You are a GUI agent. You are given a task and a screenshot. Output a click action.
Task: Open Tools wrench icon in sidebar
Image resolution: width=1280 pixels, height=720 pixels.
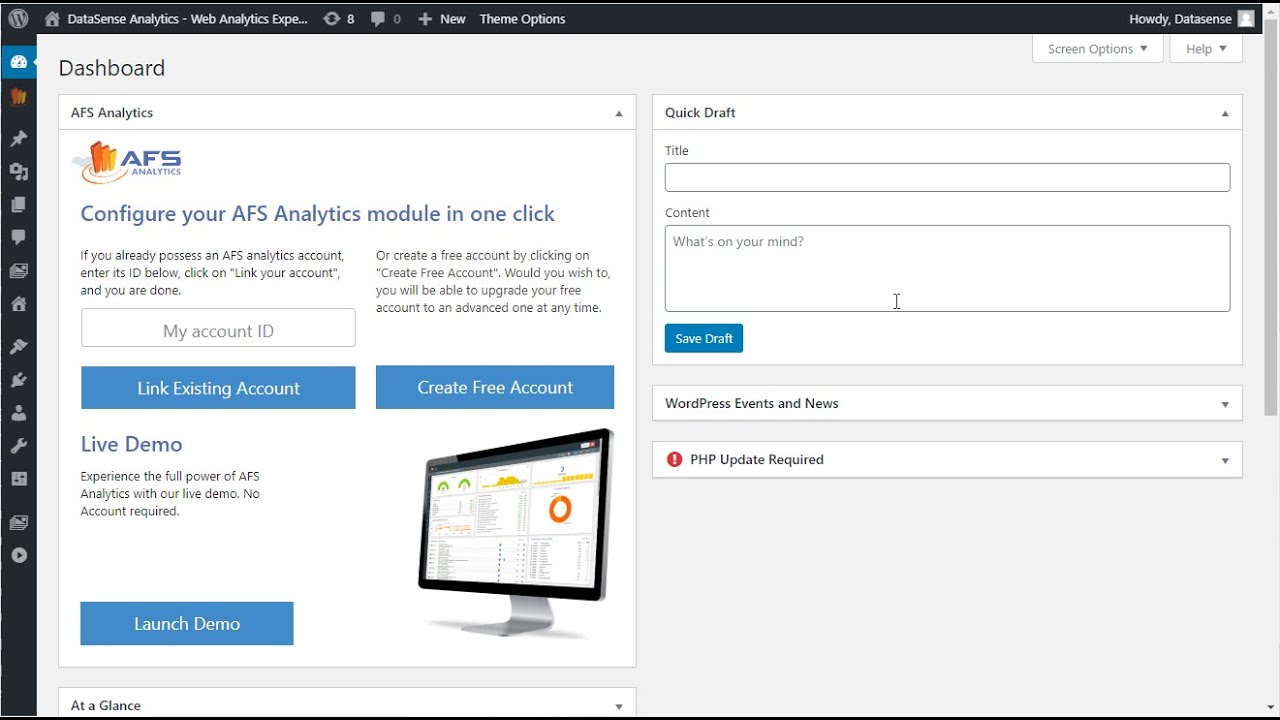[18, 445]
